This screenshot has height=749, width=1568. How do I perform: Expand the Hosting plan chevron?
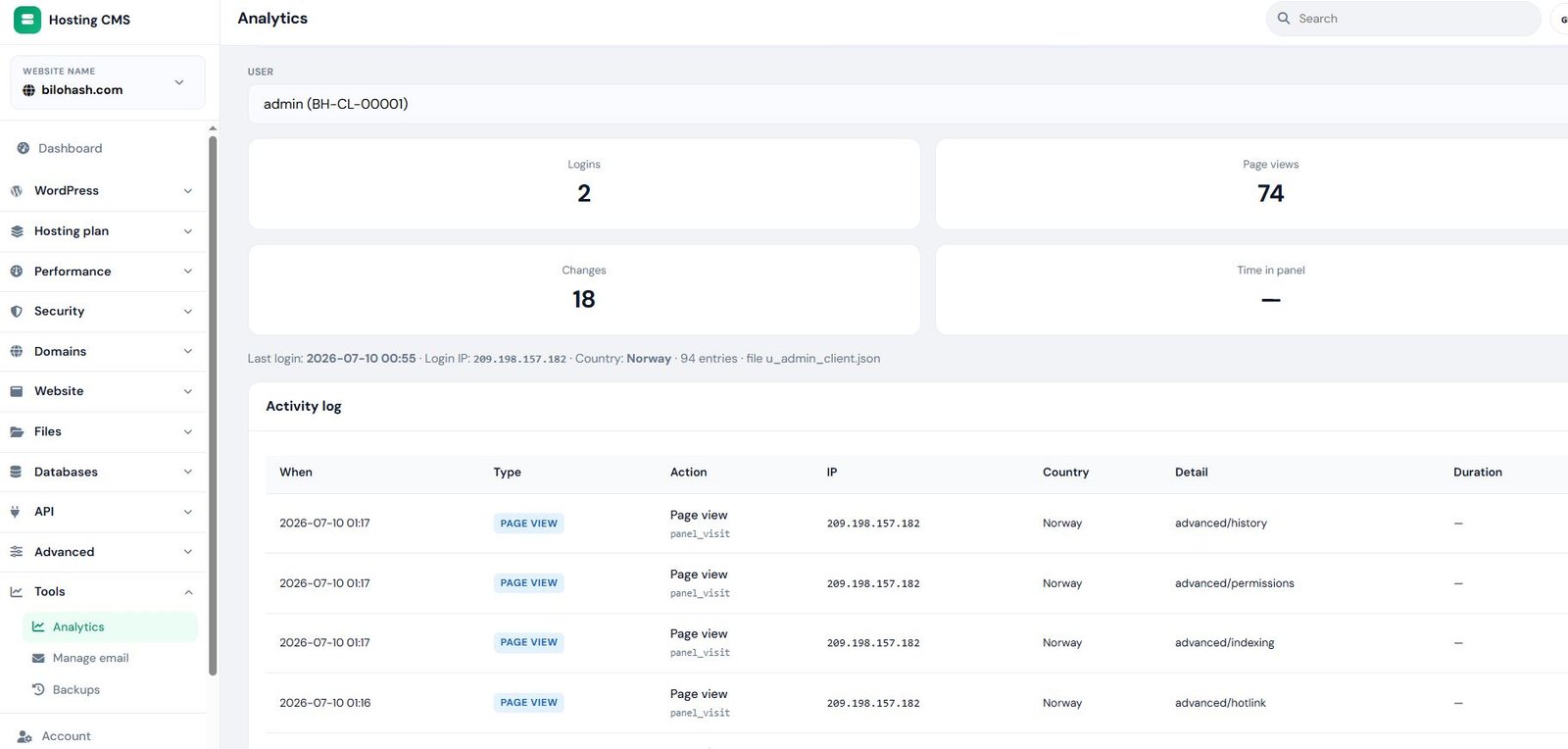pyautogui.click(x=188, y=231)
